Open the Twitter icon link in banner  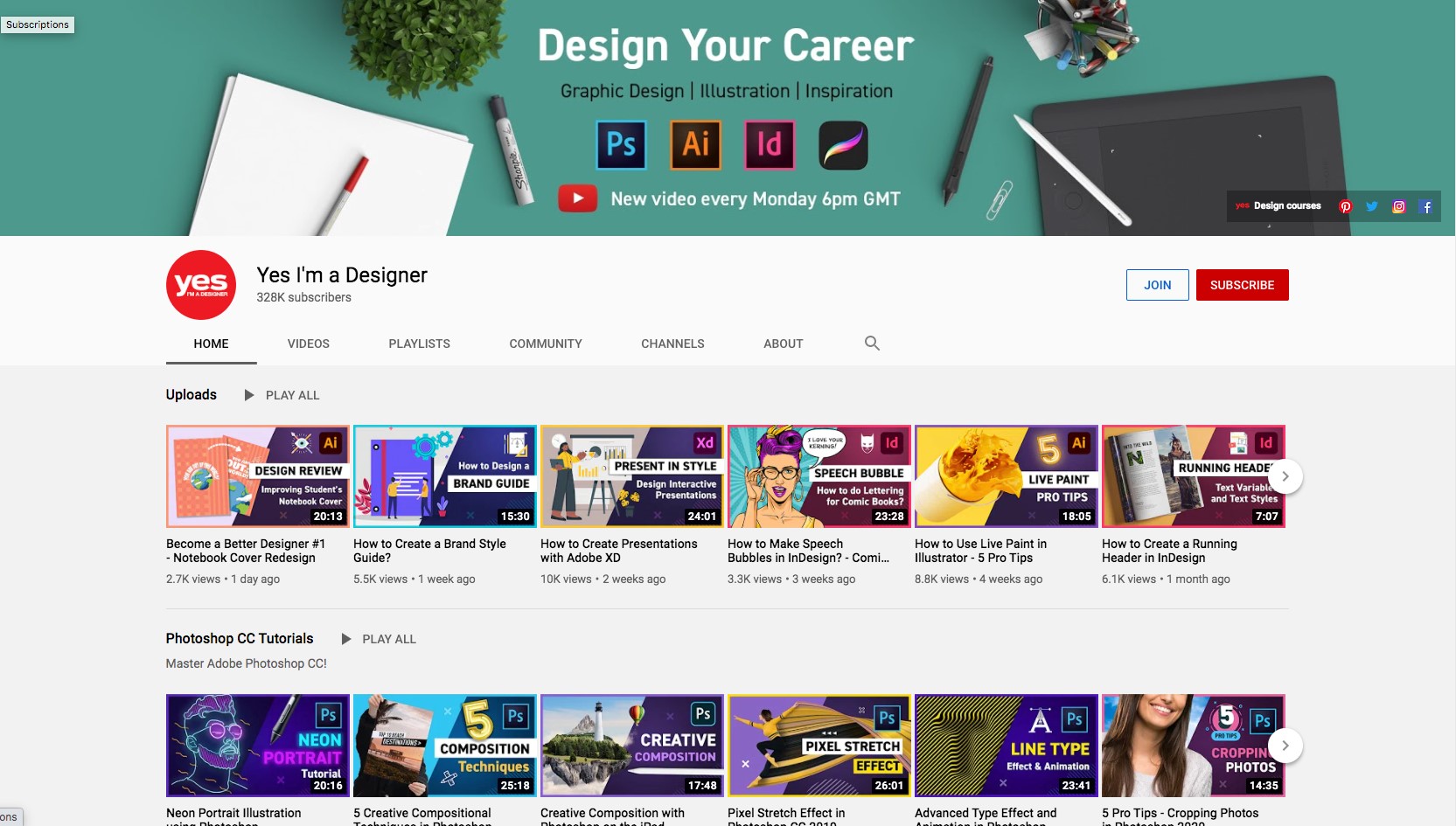tap(1372, 206)
